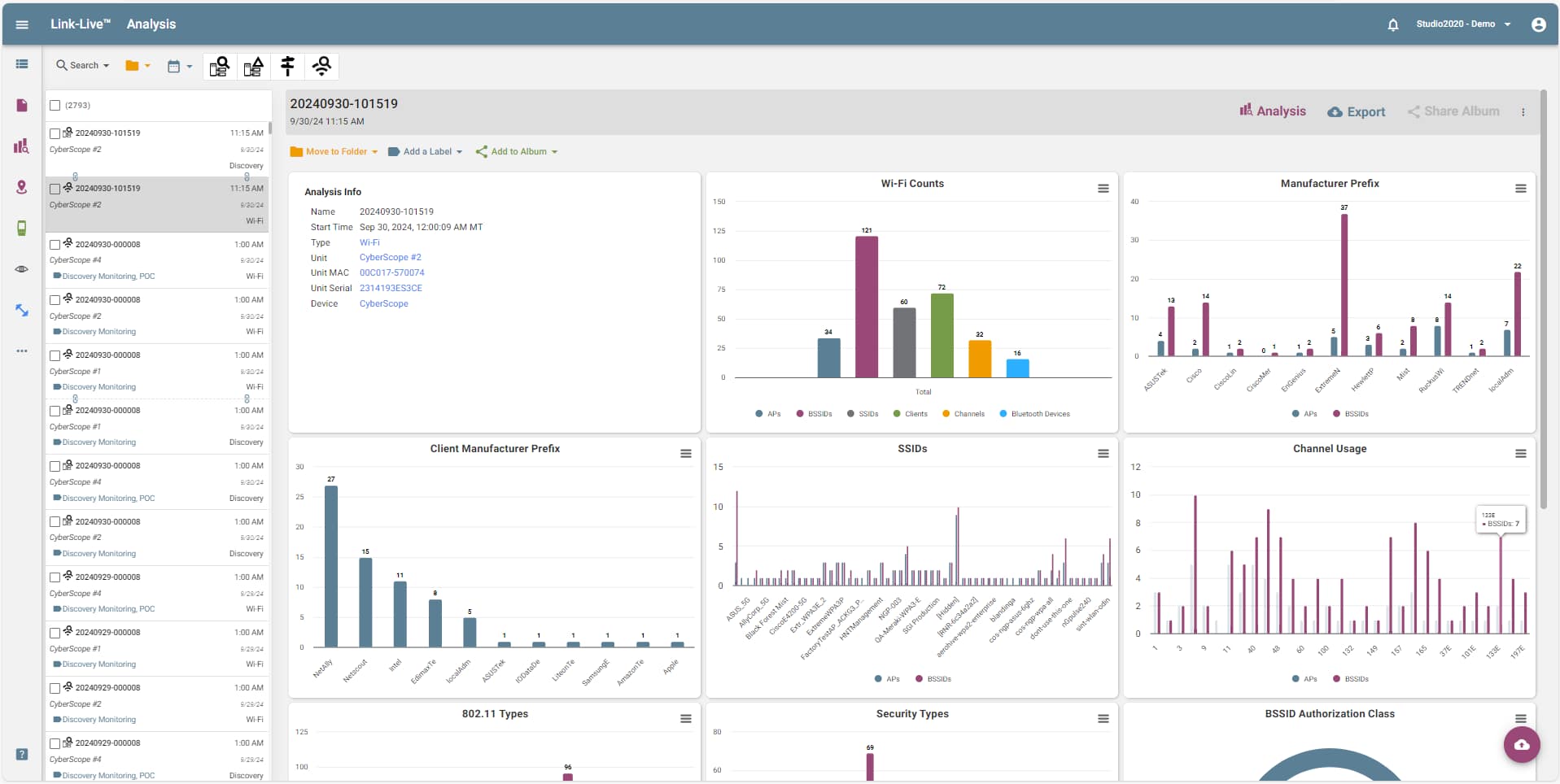
Task: Expand the Search dropdown
Action: [x=83, y=66]
